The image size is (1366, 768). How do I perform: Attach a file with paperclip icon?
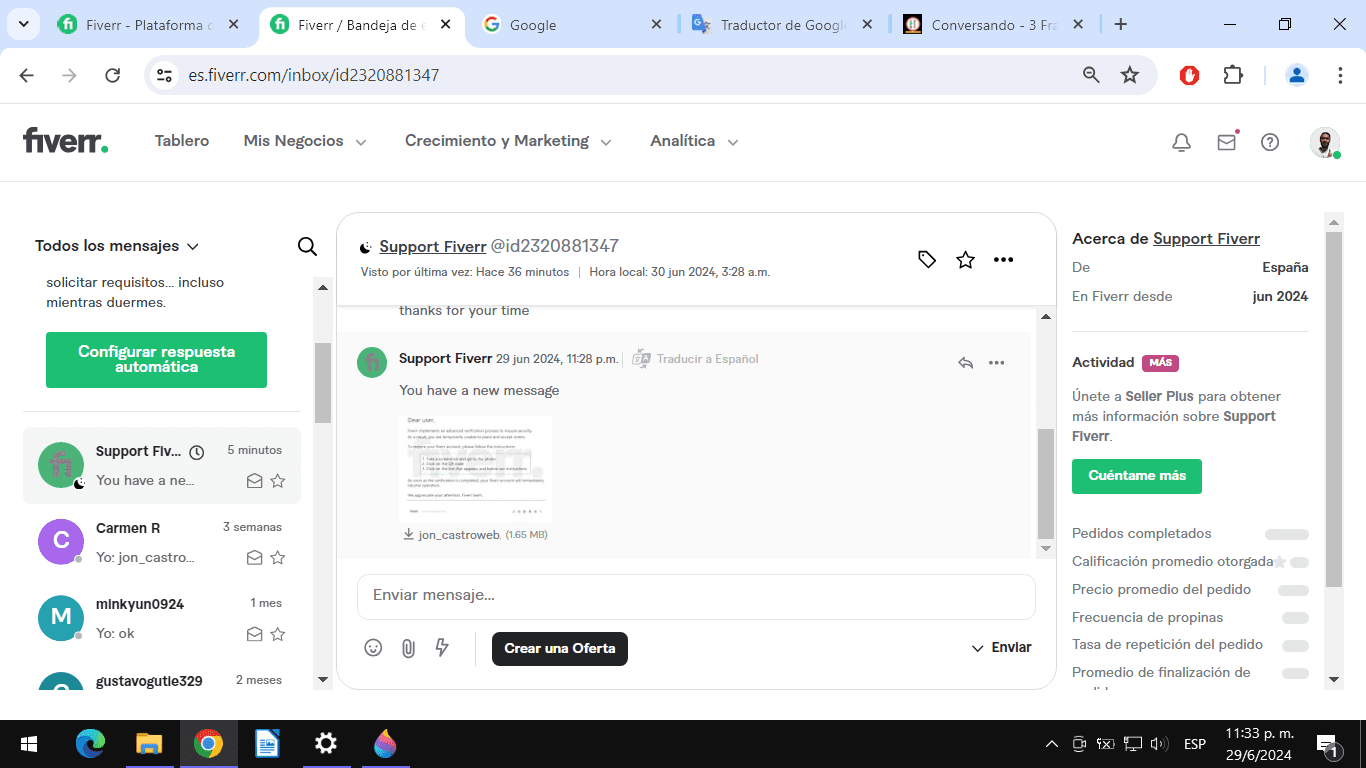(408, 648)
